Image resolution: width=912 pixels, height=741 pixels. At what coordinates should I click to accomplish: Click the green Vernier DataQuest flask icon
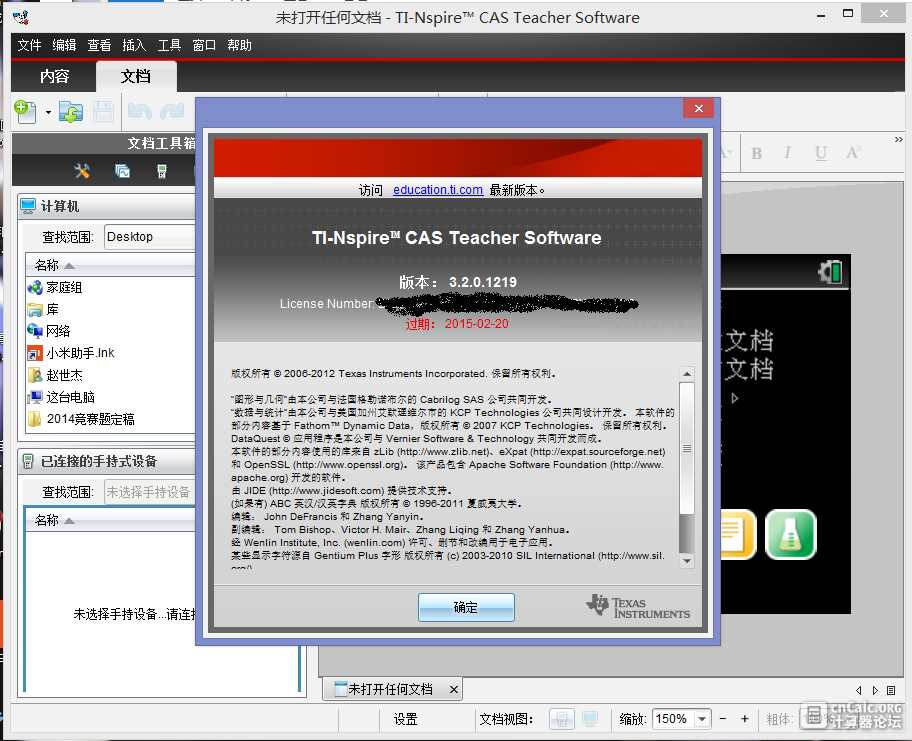click(x=790, y=535)
